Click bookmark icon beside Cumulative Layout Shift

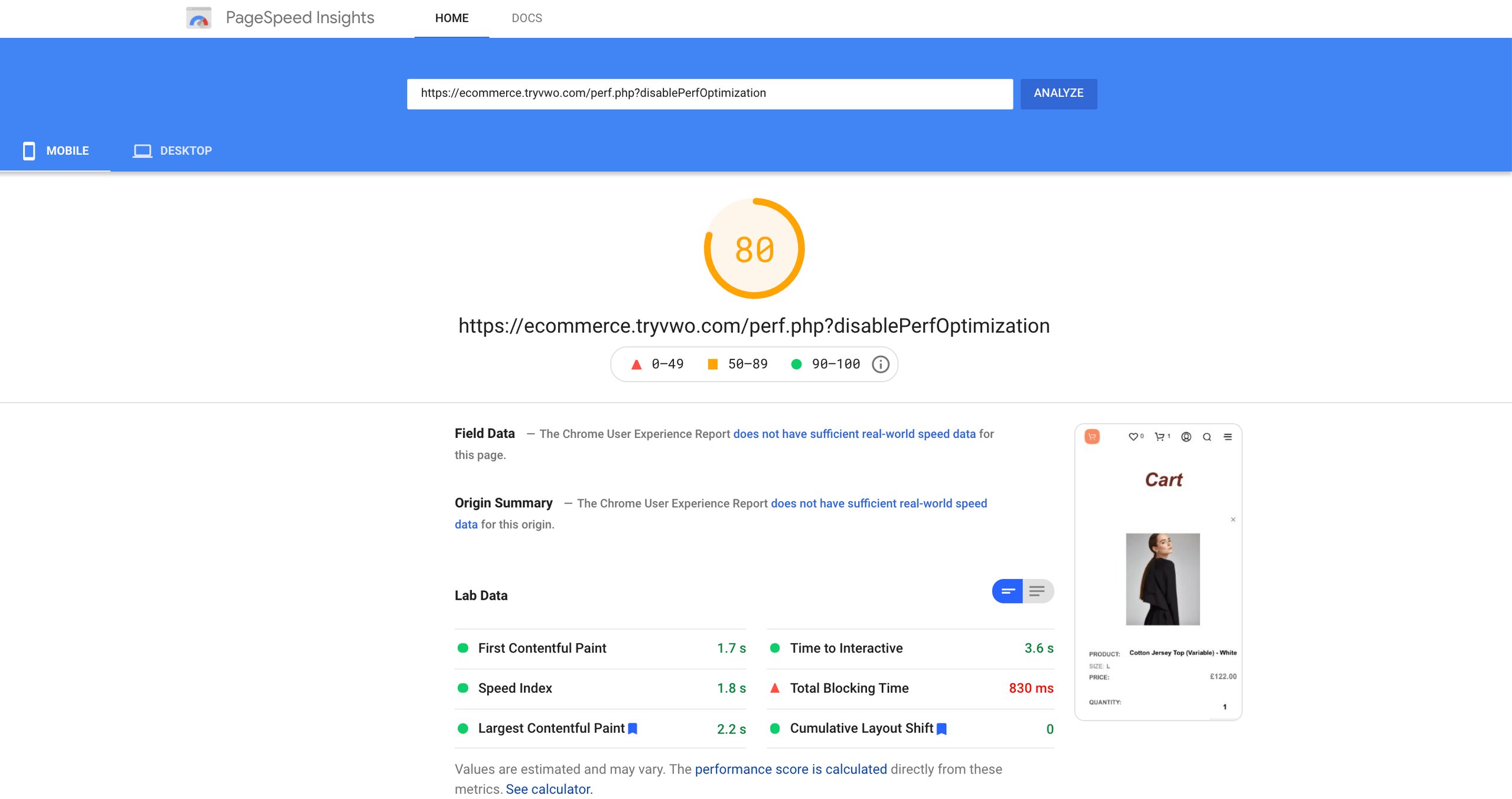(941, 729)
